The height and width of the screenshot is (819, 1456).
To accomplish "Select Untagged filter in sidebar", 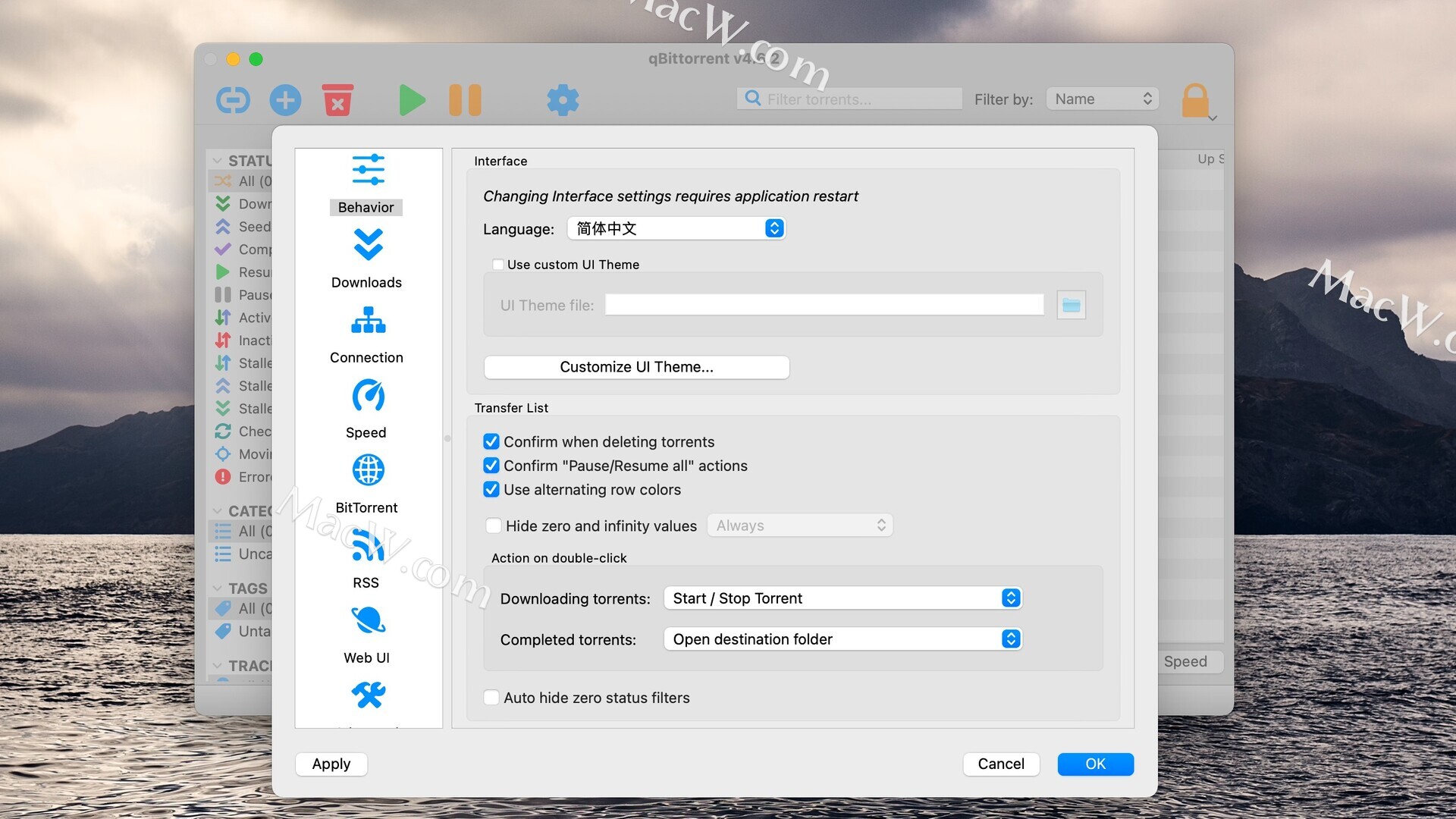I will click(240, 631).
